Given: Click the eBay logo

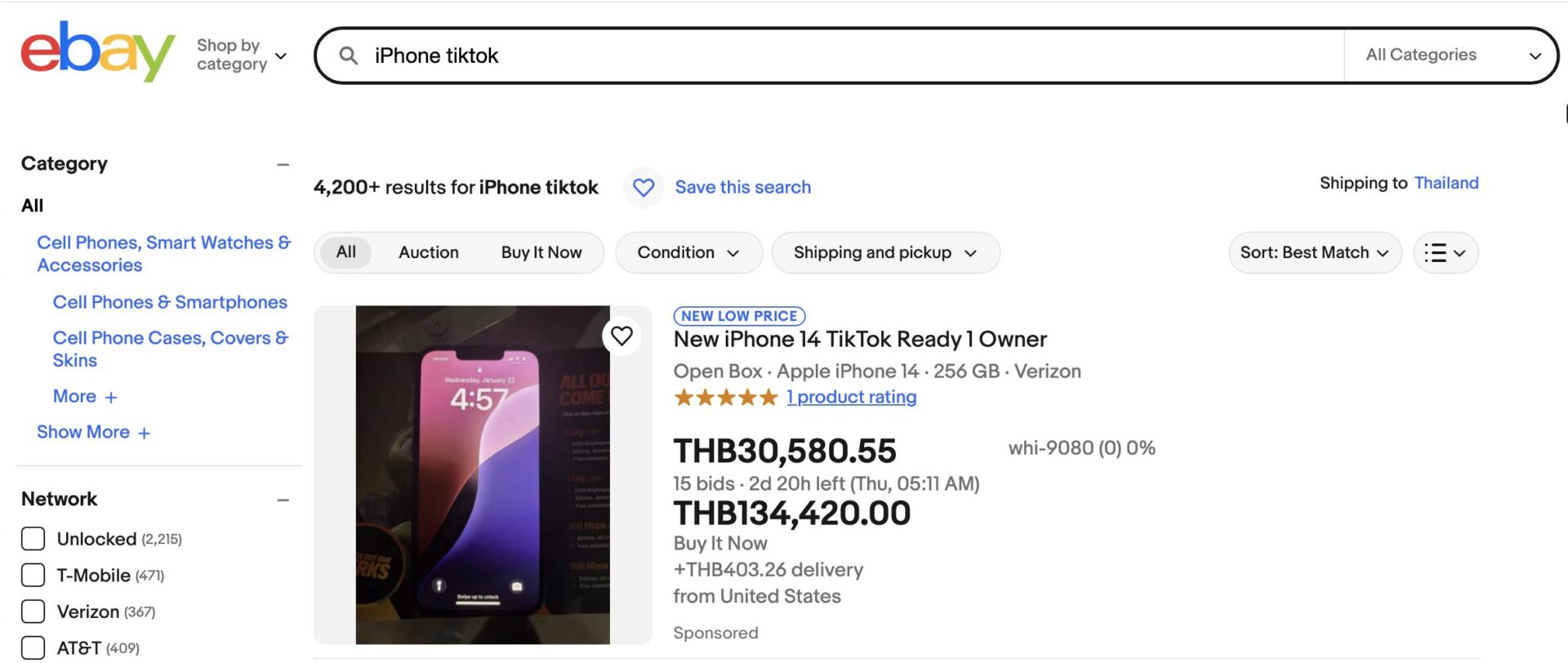Looking at the screenshot, I should click(98, 52).
